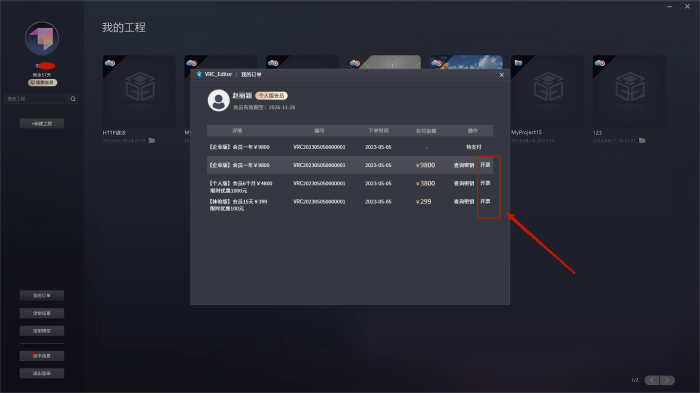Screen dimensions: 700x393
Task: Click the user avatar icon in order dialog
Action: click(218, 100)
